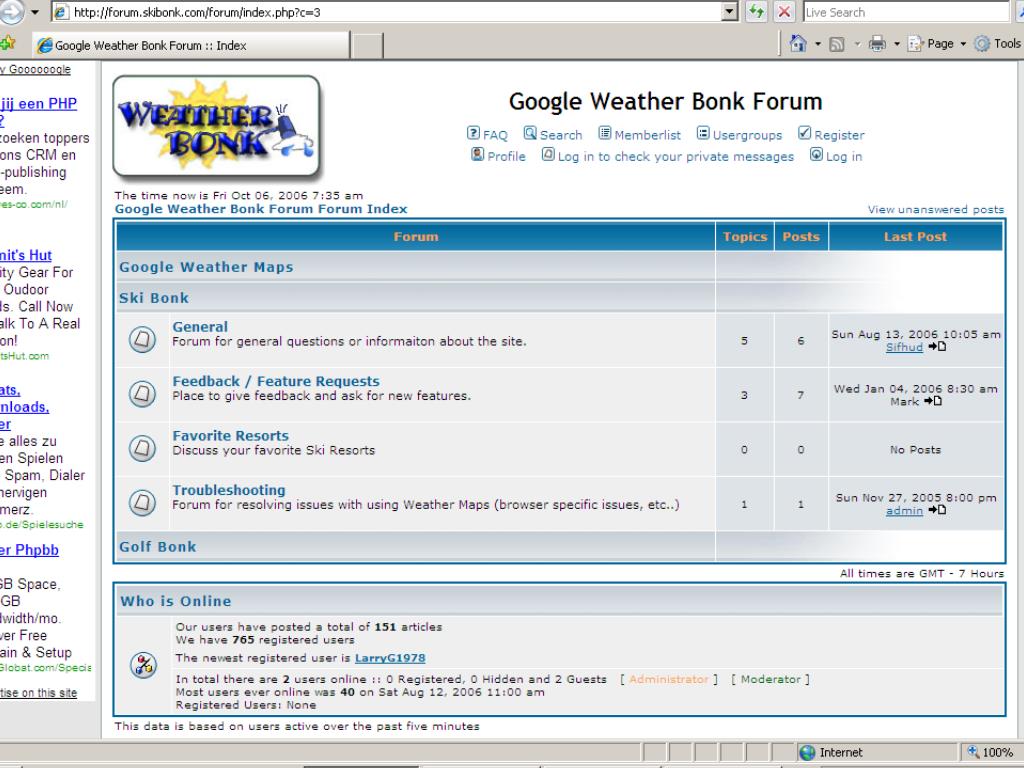
Task: Click the Troubleshooting forum folder icon
Action: point(142,503)
